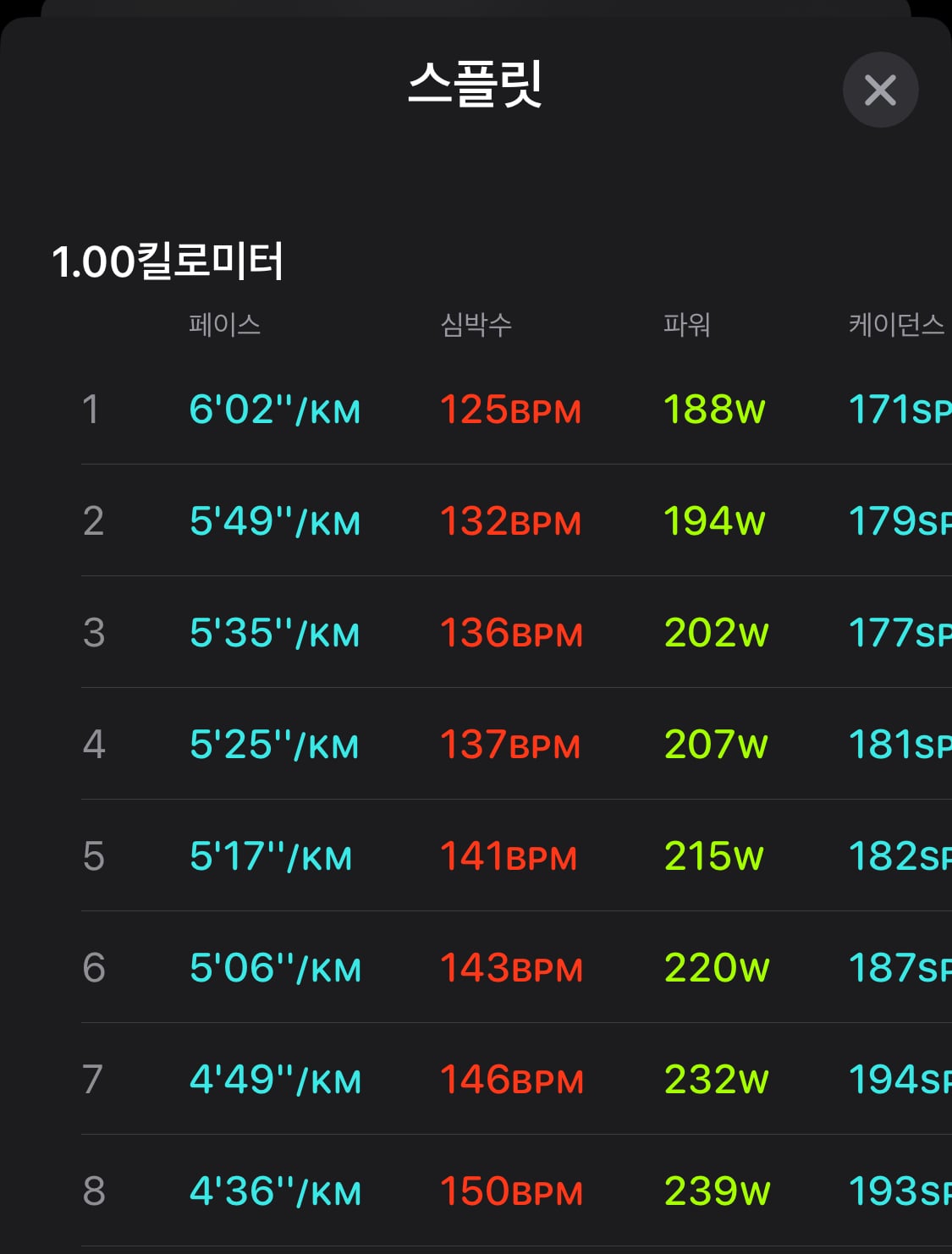Select split number 6
This screenshot has height=1254, width=952.
pyautogui.click(x=93, y=968)
